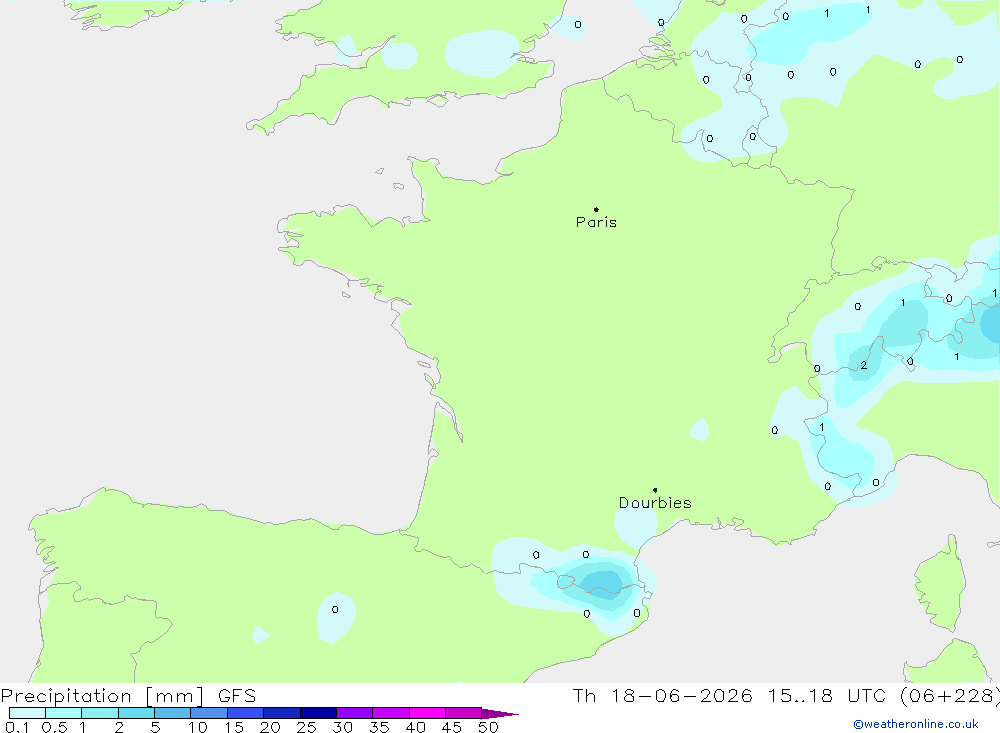
Task: Click the lightest 0.1 mm legend swatch
Action: click(x=27, y=713)
